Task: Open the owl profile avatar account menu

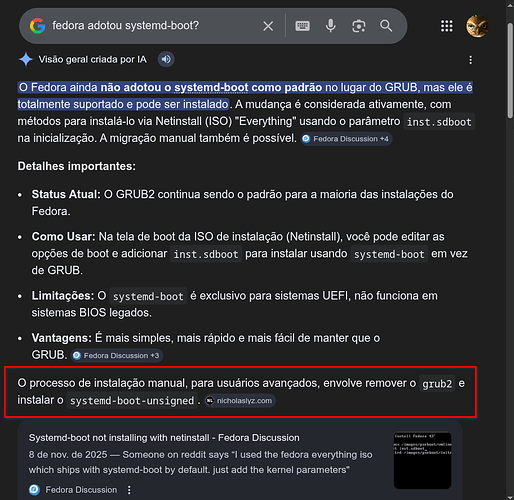Action: pos(477,26)
